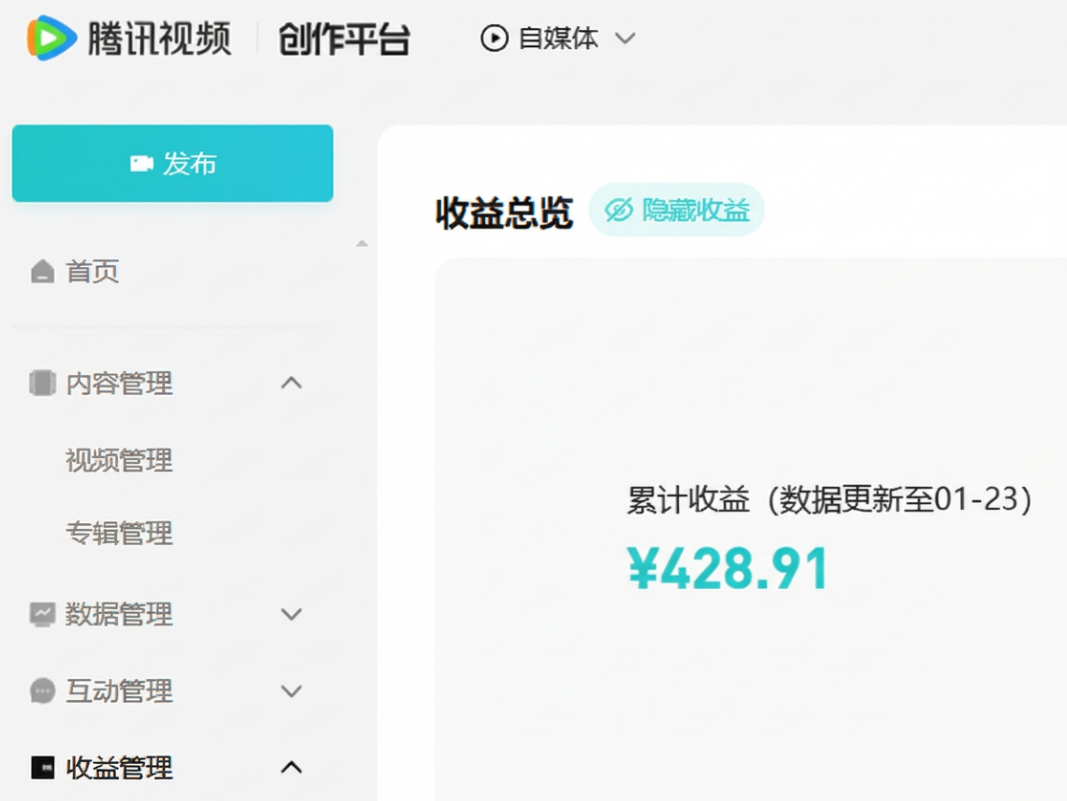This screenshot has height=801, width=1067.
Task: Click the 数据管理 chart icon
Action: click(42, 614)
